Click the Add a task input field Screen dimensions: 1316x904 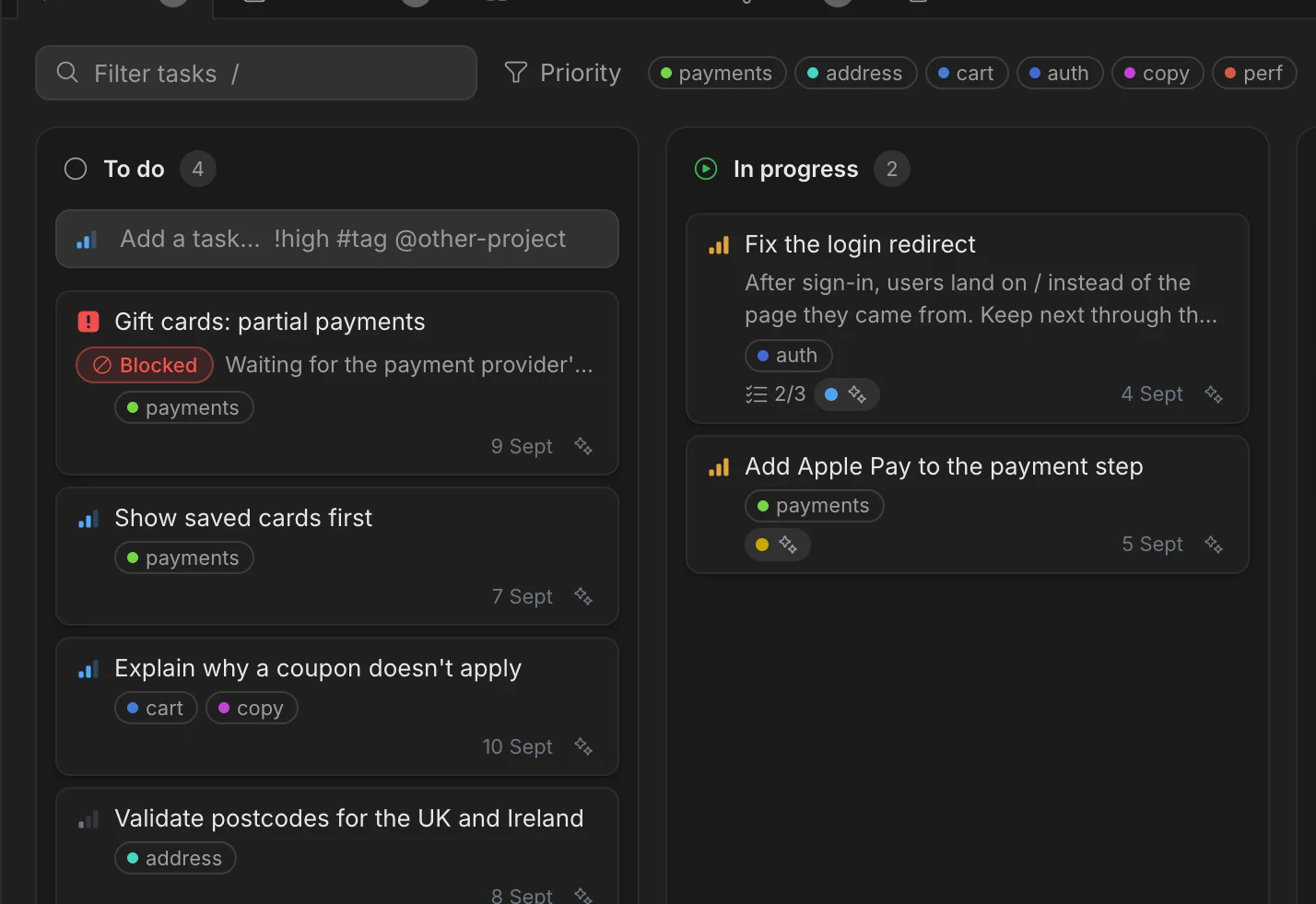(337, 239)
